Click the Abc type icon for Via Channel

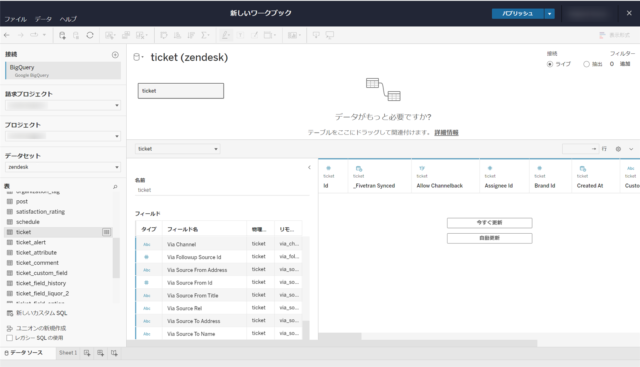click(x=147, y=245)
